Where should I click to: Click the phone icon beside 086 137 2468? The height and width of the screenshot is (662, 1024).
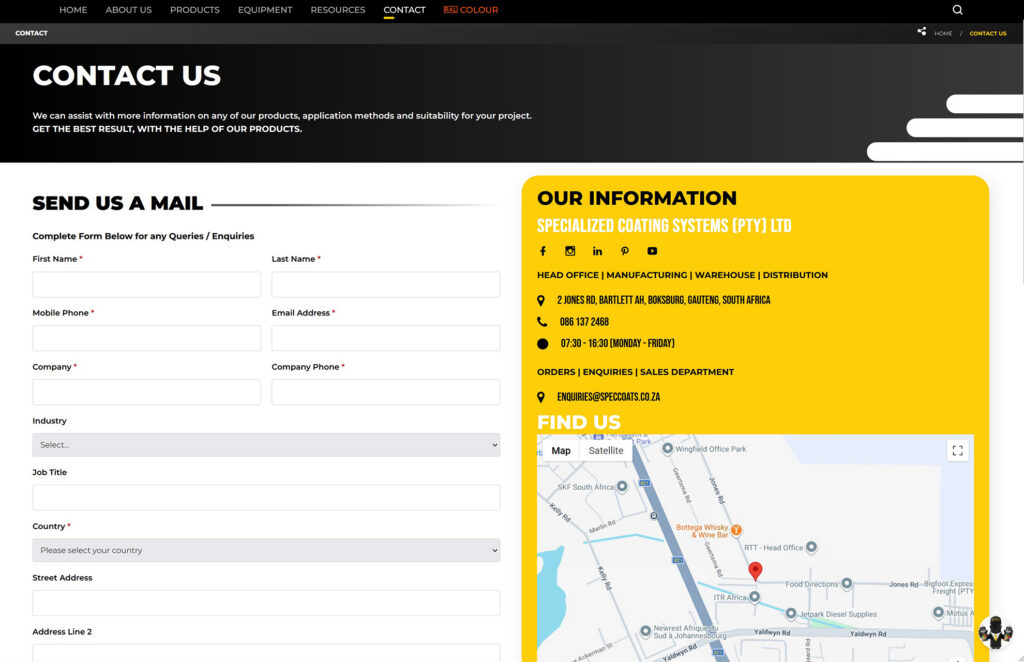pos(542,321)
